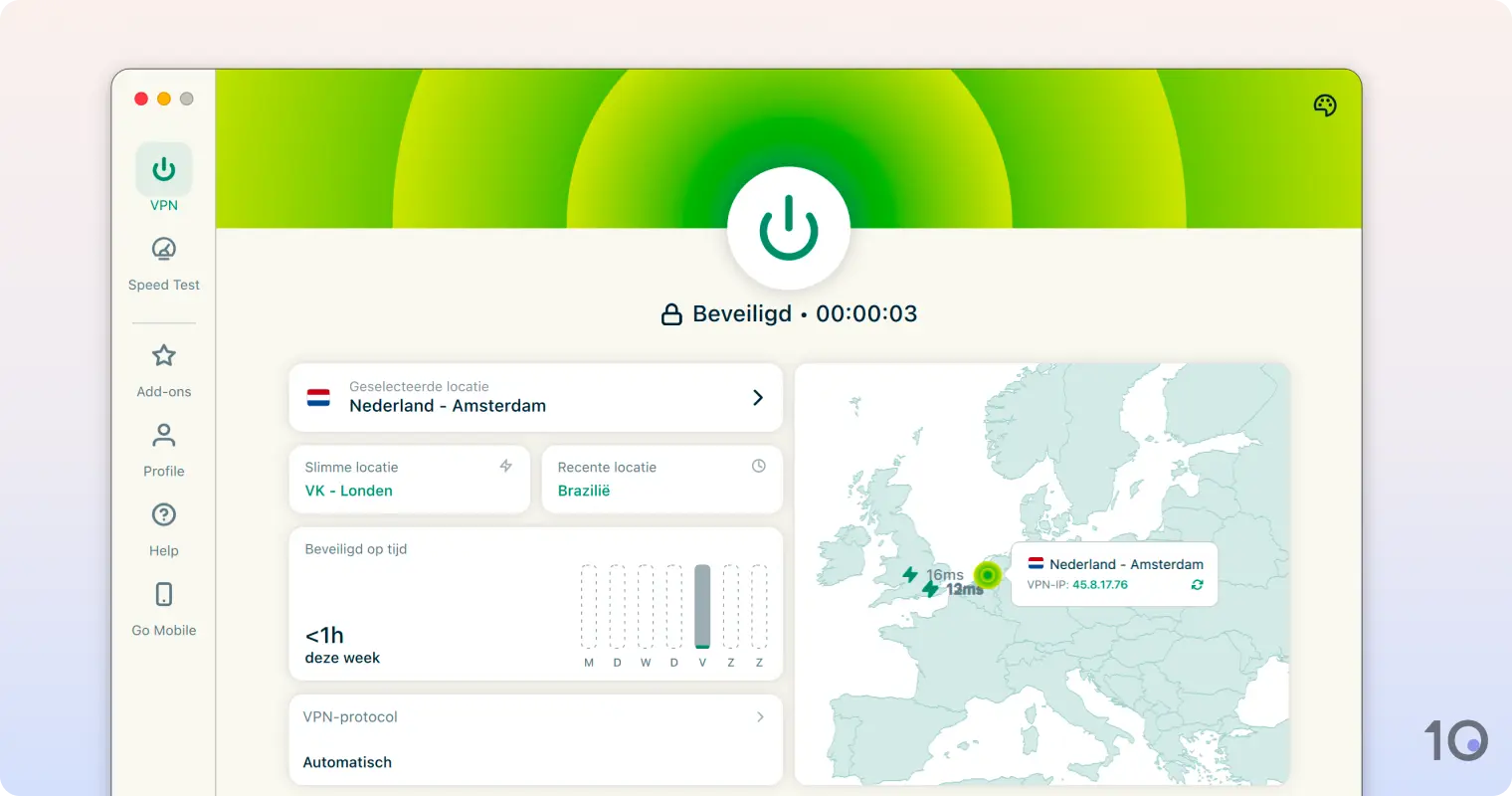The height and width of the screenshot is (796, 1512).
Task: Click the clock icon on Recente locatie
Action: point(759,466)
